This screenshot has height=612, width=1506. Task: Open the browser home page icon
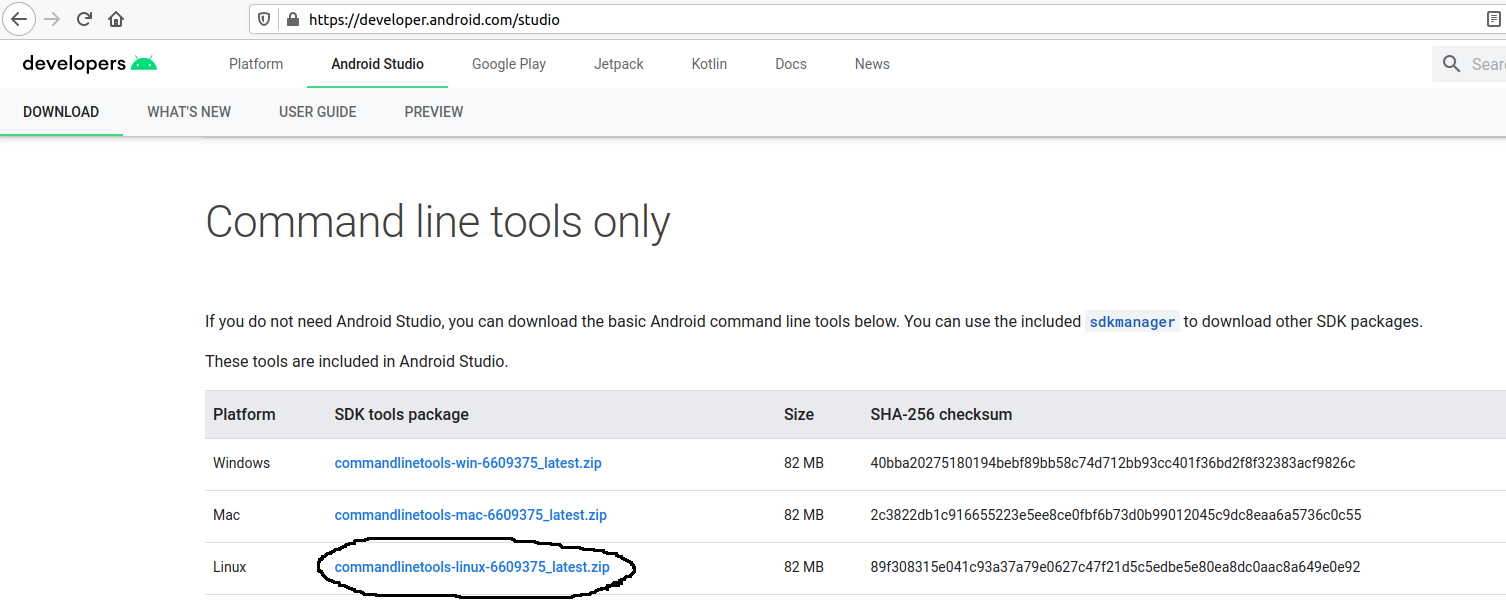tap(116, 19)
